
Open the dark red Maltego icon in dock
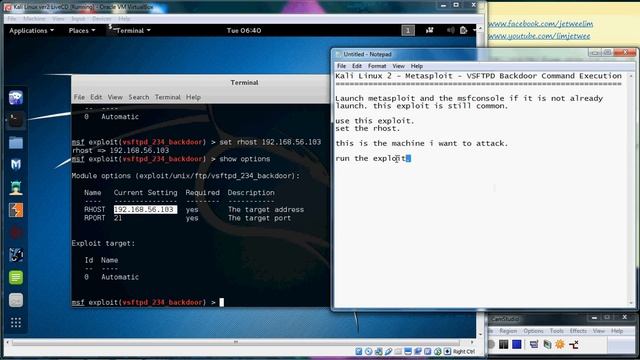(x=16, y=233)
